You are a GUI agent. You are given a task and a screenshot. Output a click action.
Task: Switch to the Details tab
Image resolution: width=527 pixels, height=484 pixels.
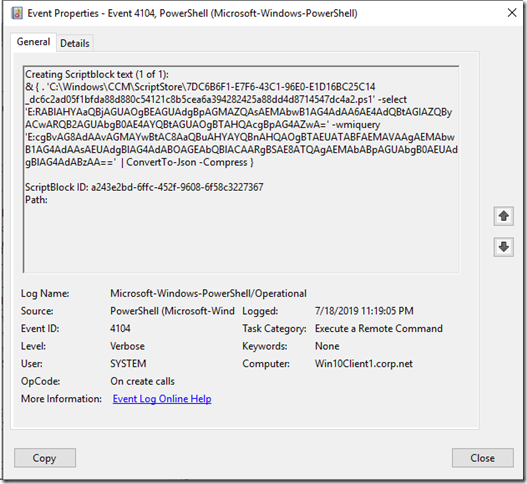coord(75,43)
